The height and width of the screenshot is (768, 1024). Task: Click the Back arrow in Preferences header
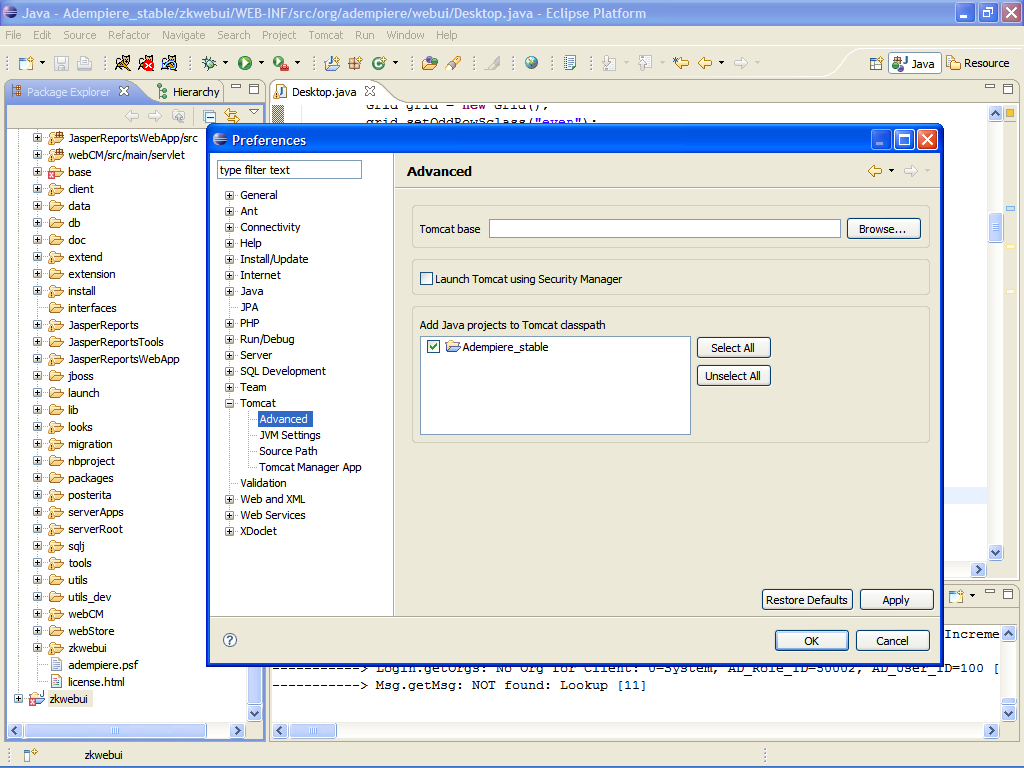[x=874, y=171]
